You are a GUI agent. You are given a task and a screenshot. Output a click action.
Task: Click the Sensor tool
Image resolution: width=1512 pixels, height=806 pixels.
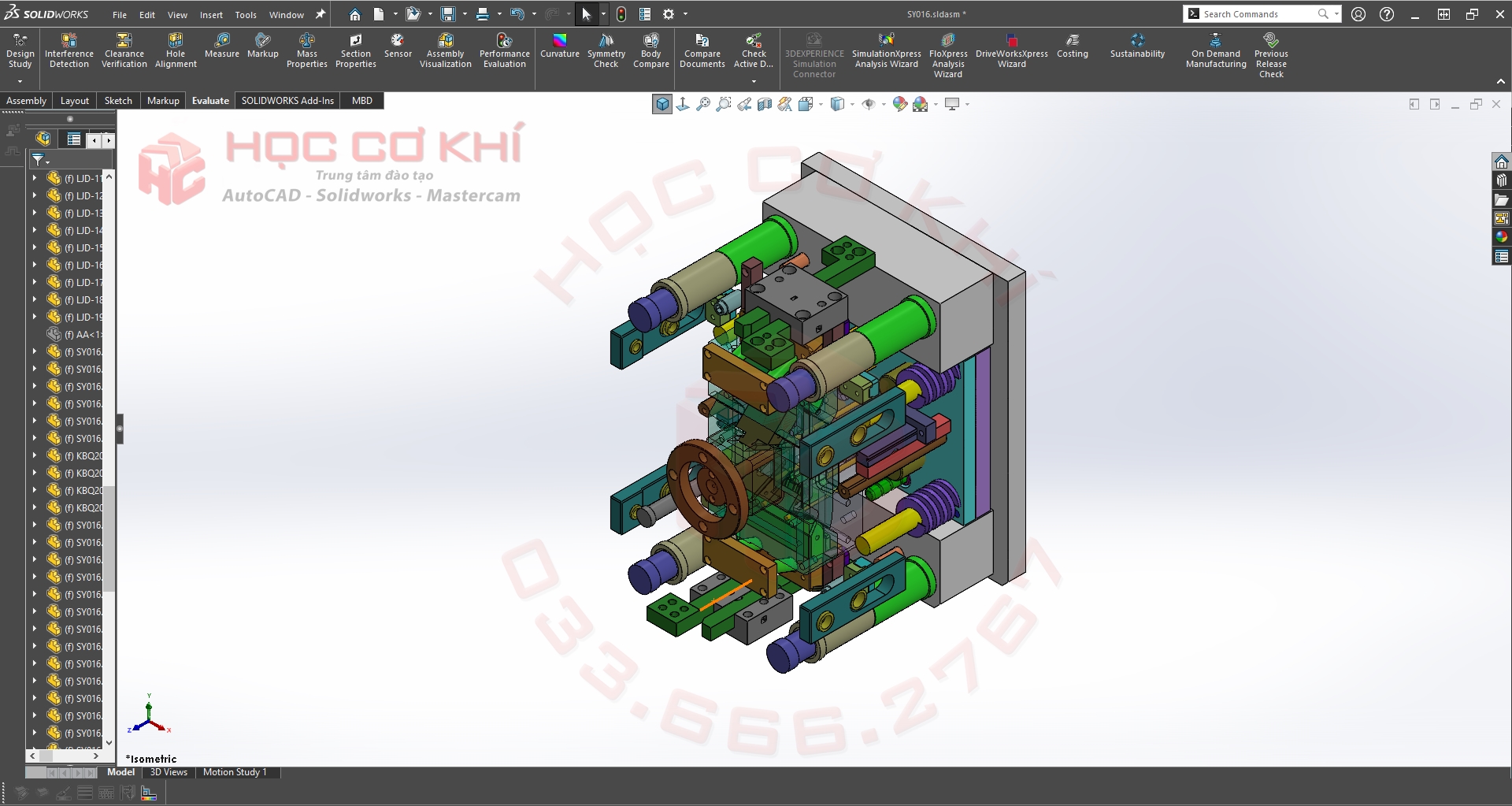pyautogui.click(x=398, y=46)
